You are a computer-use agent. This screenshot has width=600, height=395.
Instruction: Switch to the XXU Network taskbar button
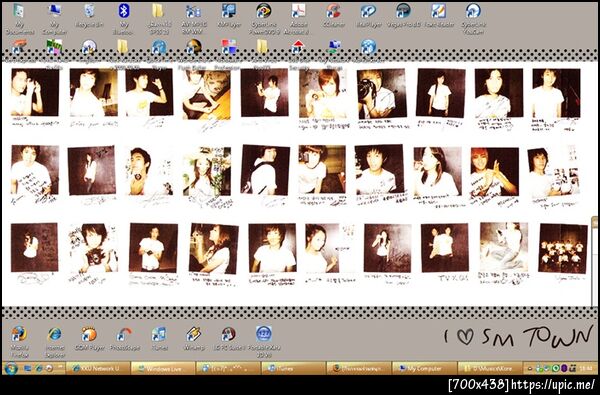click(x=98, y=368)
